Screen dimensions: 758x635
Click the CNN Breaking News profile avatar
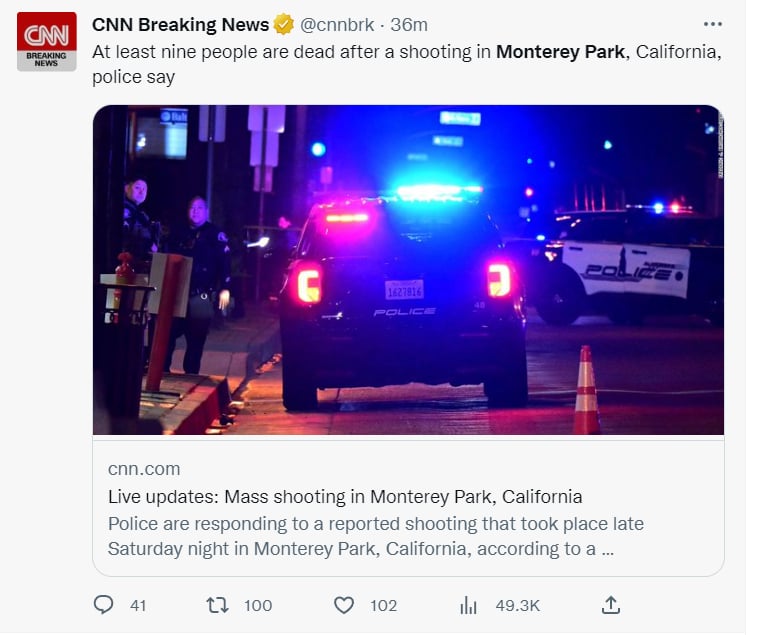[x=47, y=42]
